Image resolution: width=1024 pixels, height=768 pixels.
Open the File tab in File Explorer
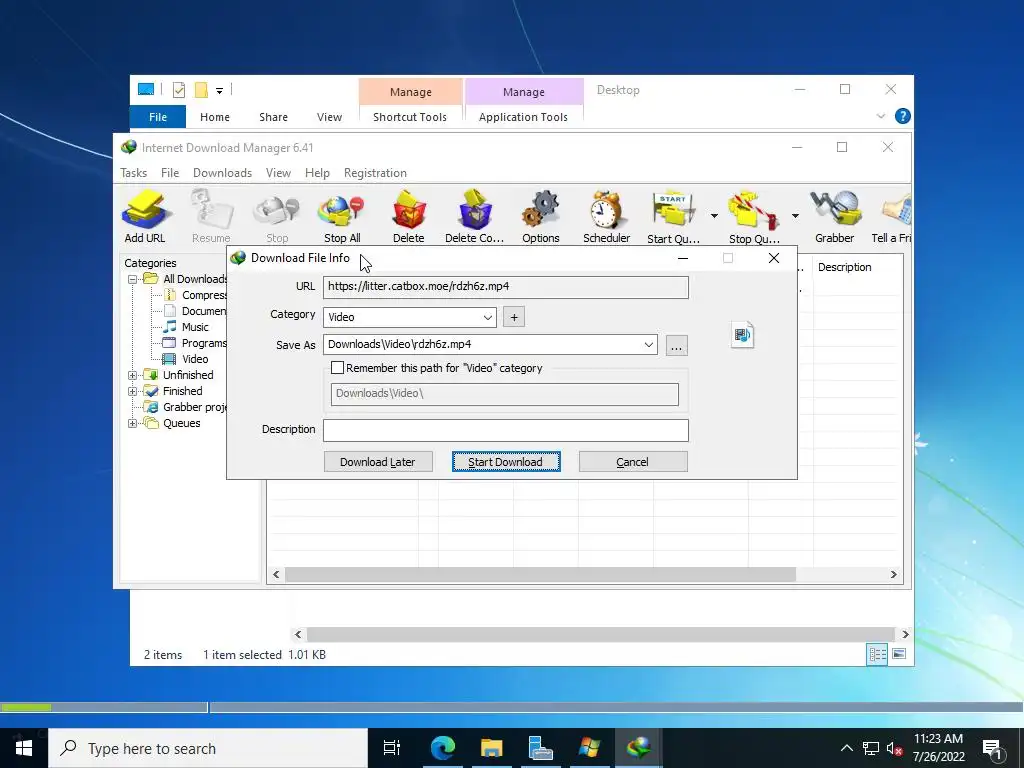click(x=158, y=117)
